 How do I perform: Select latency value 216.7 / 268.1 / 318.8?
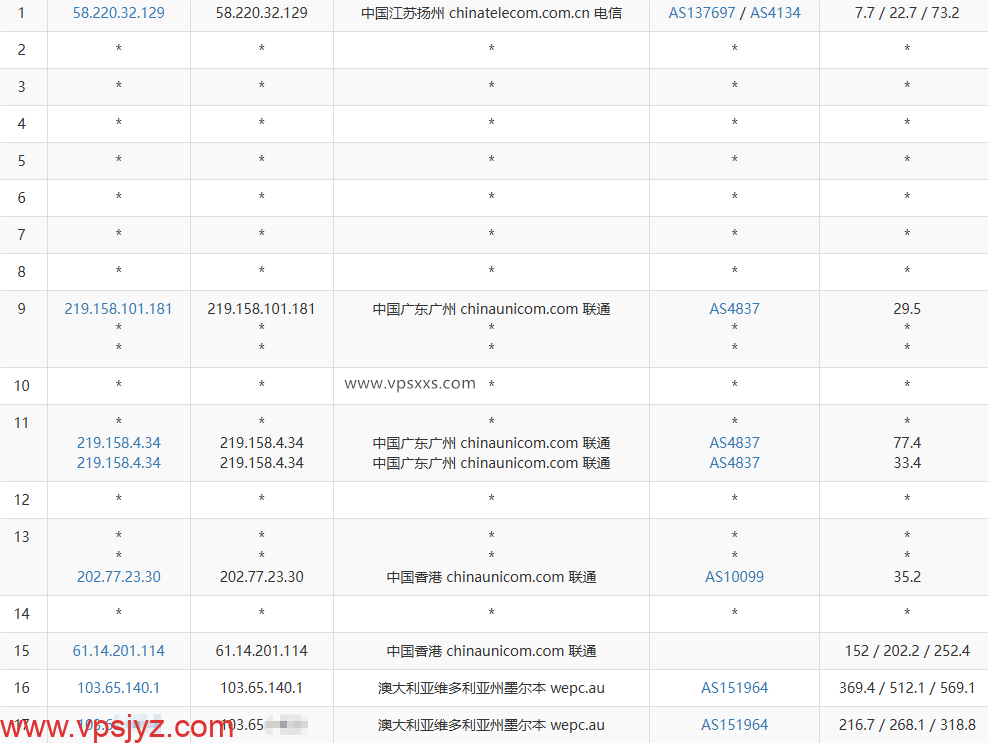(x=907, y=725)
